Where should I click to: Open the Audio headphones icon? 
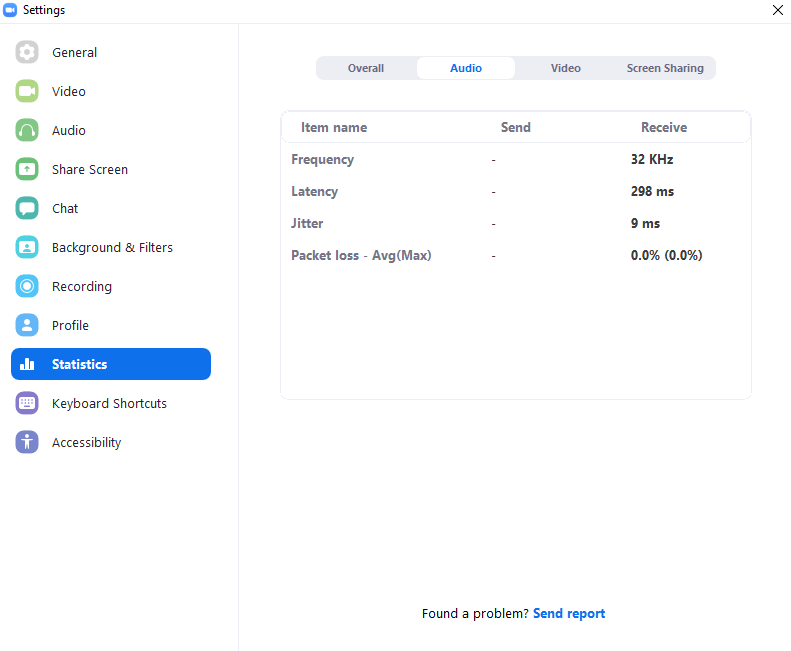(x=27, y=130)
